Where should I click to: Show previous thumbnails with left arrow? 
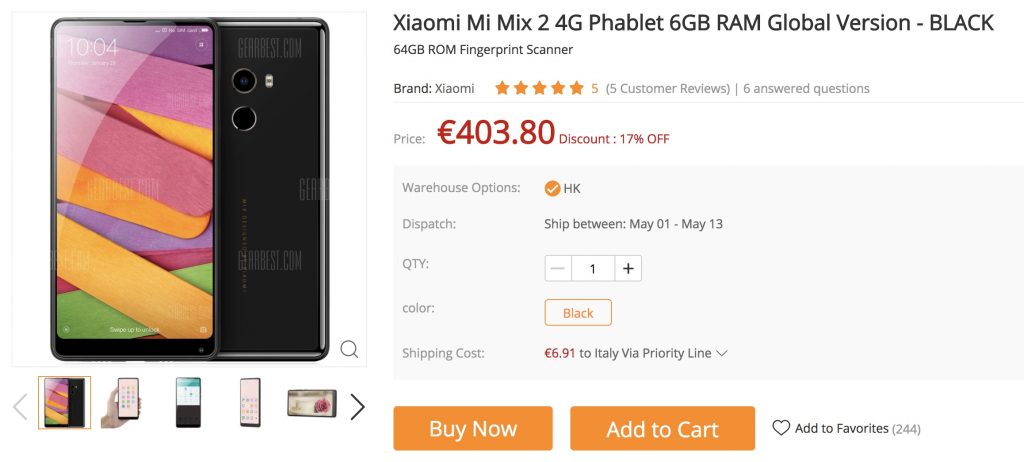(x=20, y=406)
